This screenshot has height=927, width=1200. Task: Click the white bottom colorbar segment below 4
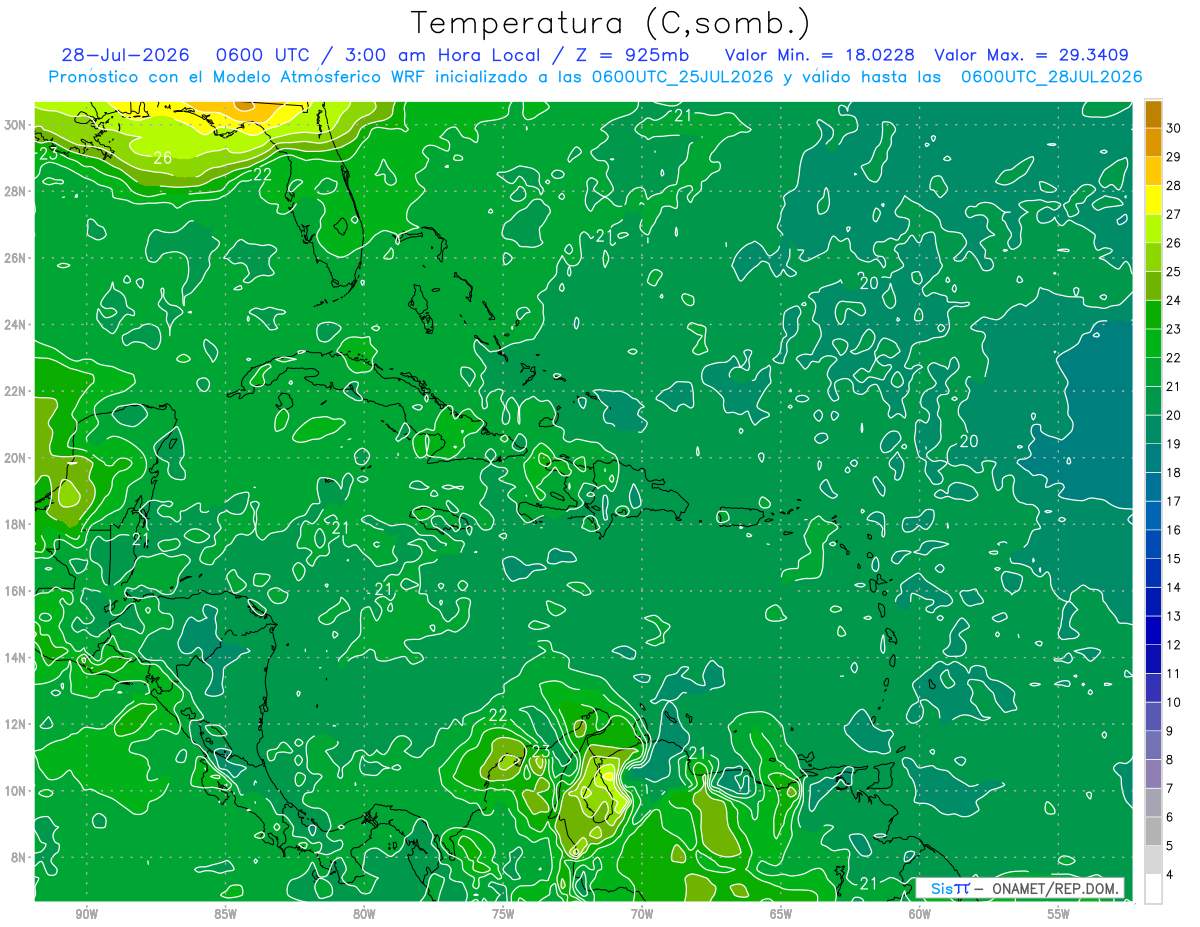click(x=1153, y=889)
